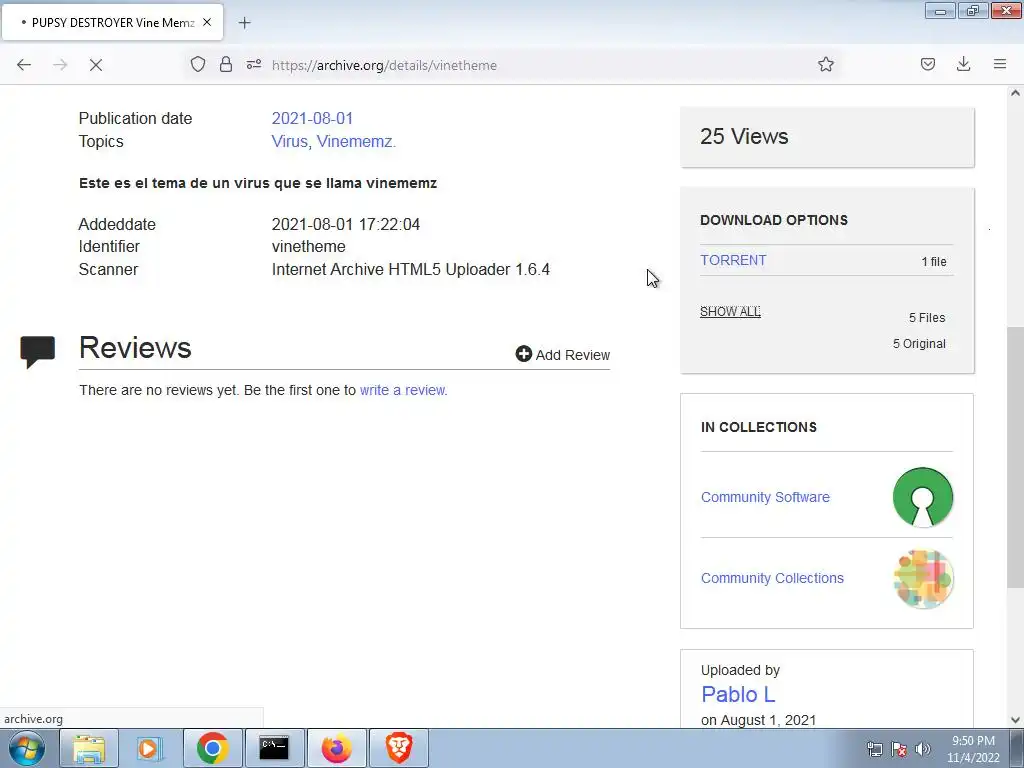Click the forward navigation arrow

(x=60, y=65)
